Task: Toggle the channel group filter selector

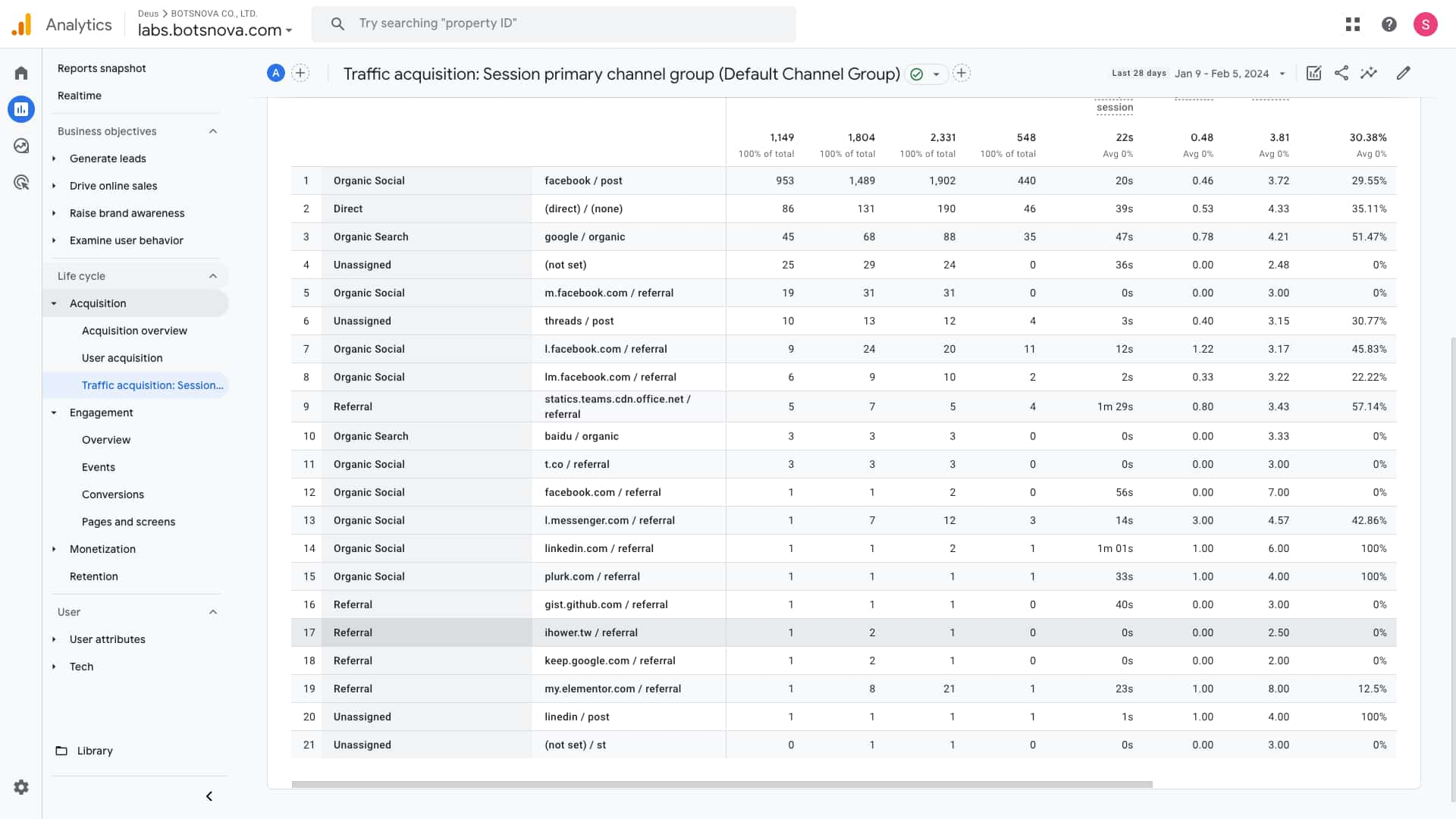Action: [x=934, y=73]
